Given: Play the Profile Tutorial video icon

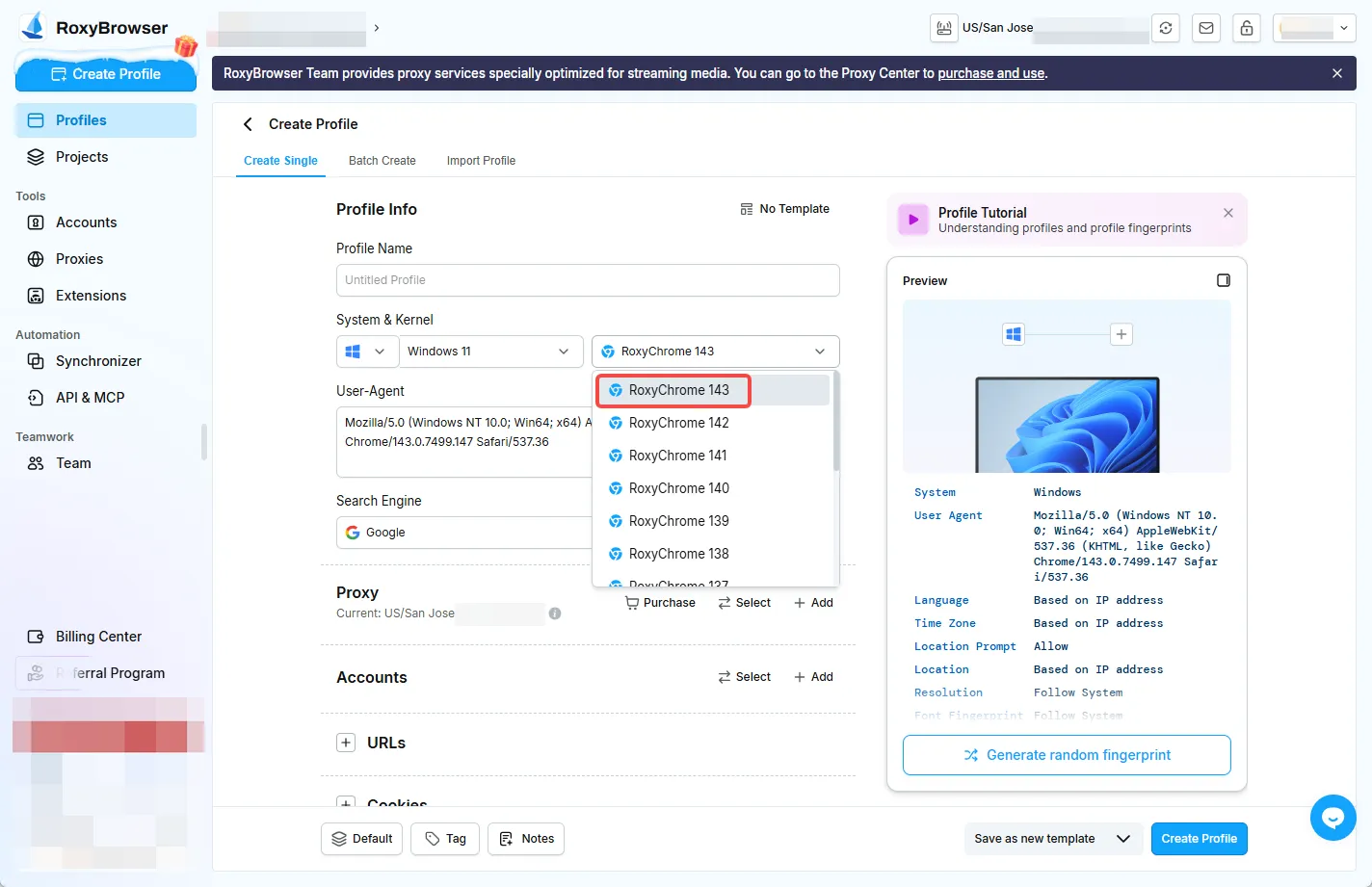Looking at the screenshot, I should (913, 220).
